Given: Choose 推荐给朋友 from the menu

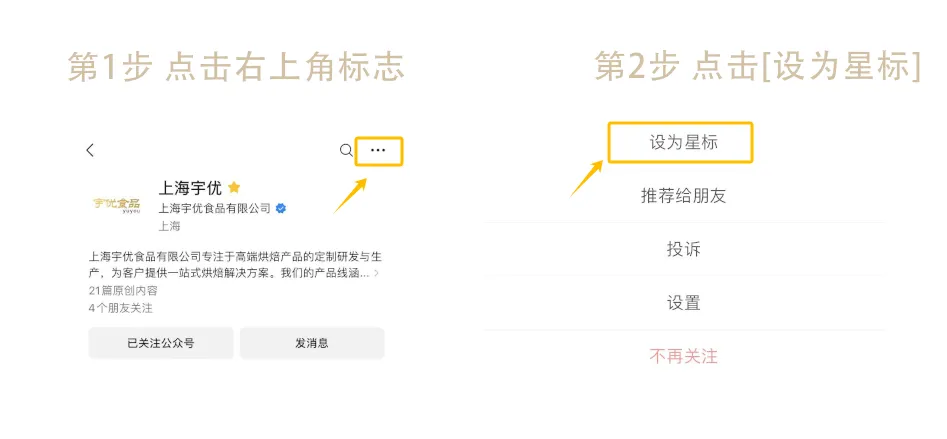Looking at the screenshot, I should 684,196.
